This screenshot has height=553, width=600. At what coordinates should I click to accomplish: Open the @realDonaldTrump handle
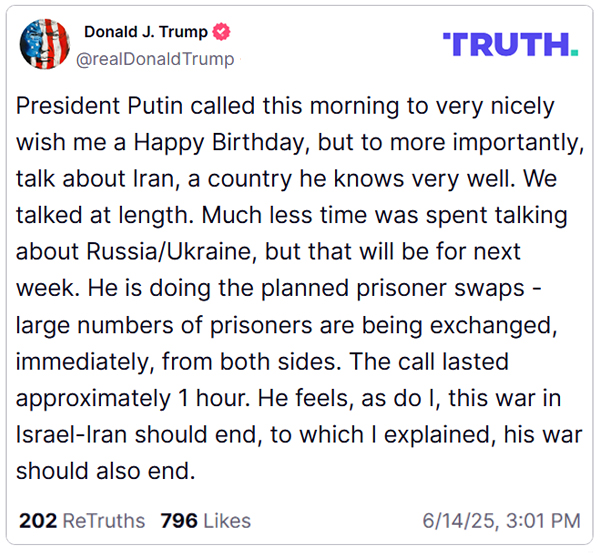(x=155, y=59)
